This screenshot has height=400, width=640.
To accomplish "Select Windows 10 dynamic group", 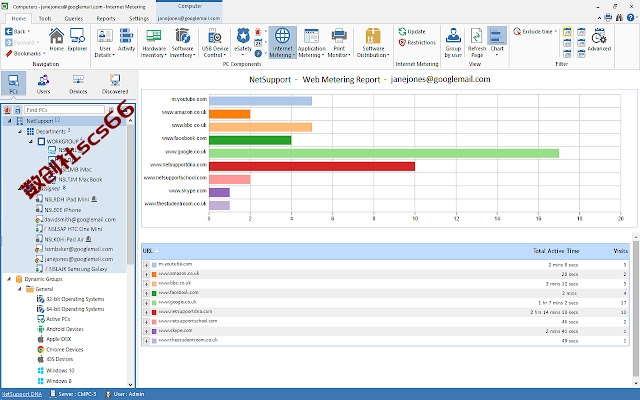I will (x=60, y=371).
